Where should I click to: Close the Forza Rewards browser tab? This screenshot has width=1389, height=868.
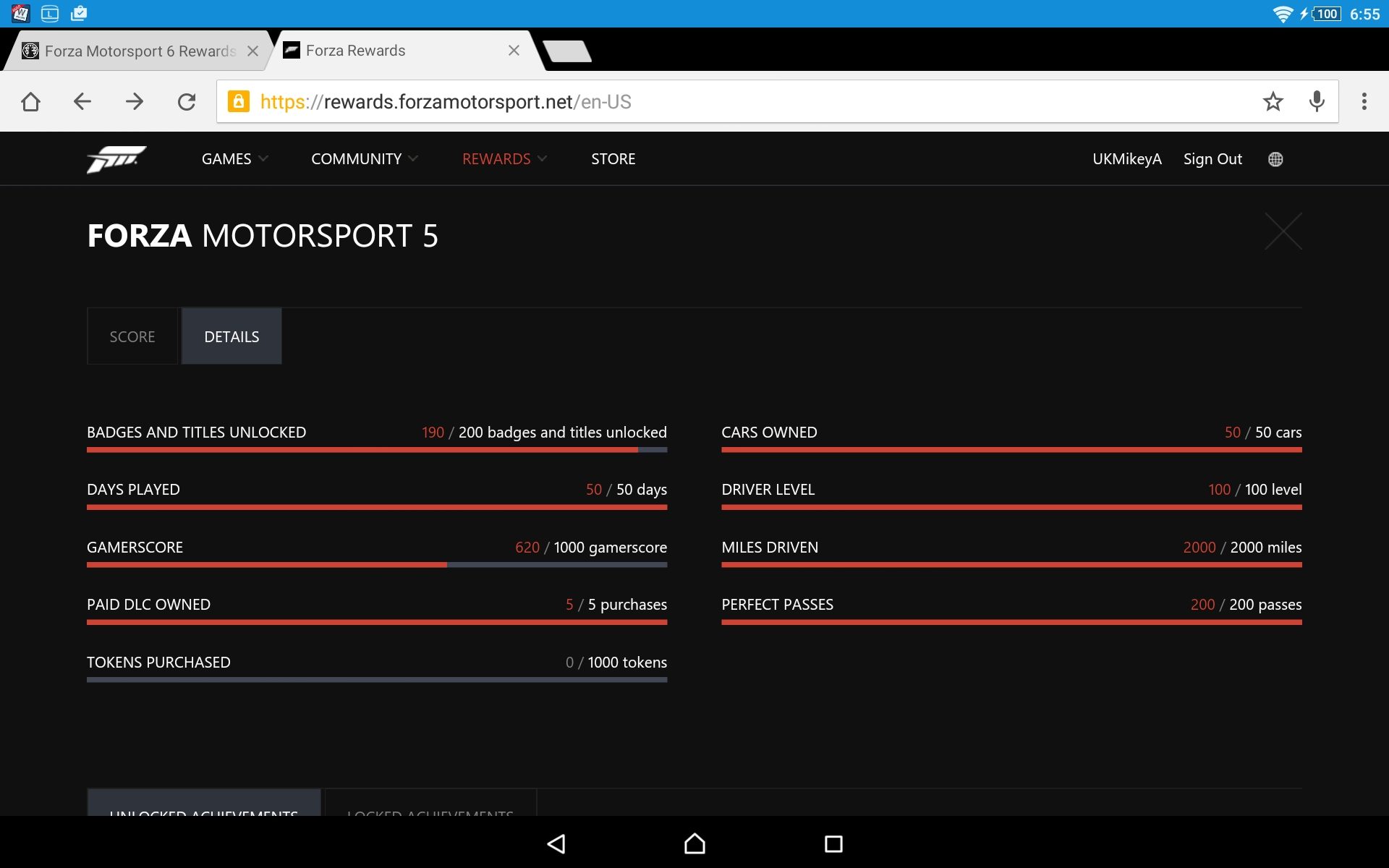514,51
